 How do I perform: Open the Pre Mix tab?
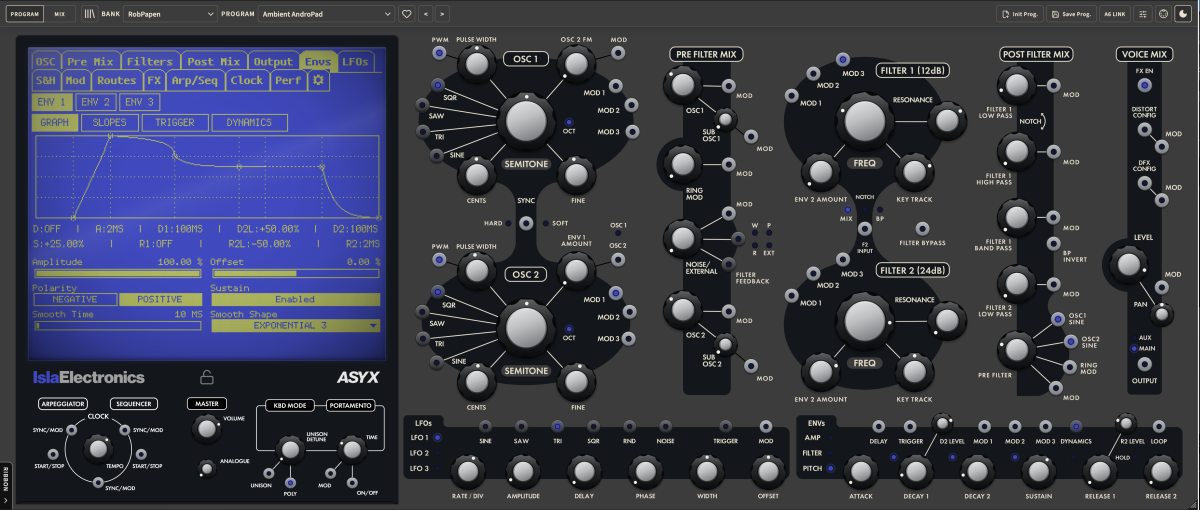[x=91, y=62]
